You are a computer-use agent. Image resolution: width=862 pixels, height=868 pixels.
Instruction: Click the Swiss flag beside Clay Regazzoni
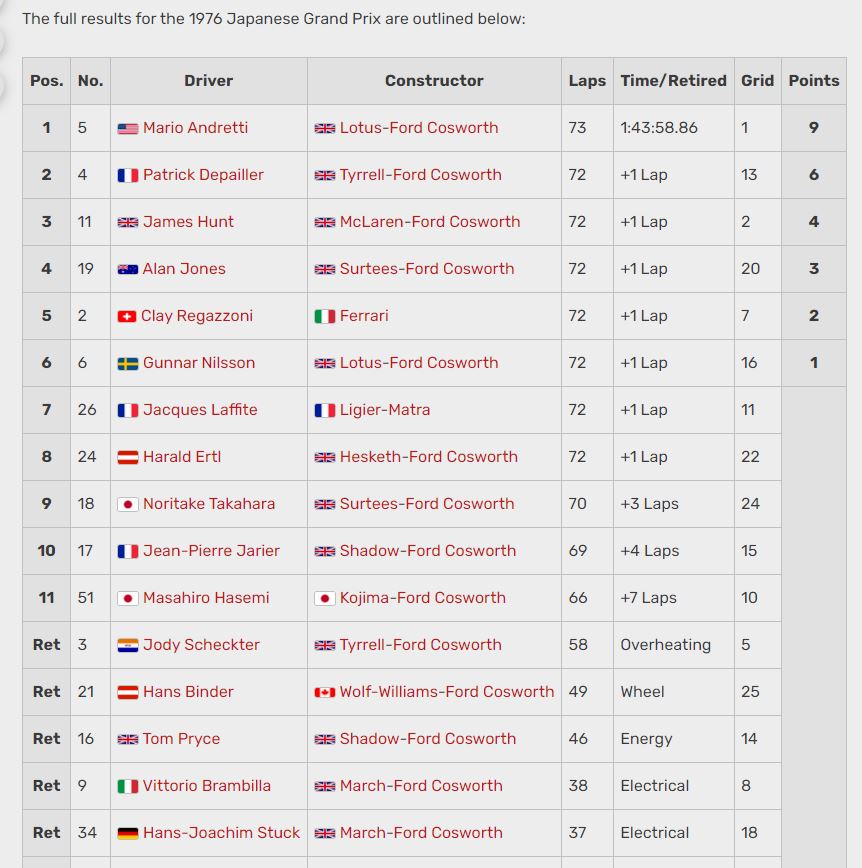[126, 317]
